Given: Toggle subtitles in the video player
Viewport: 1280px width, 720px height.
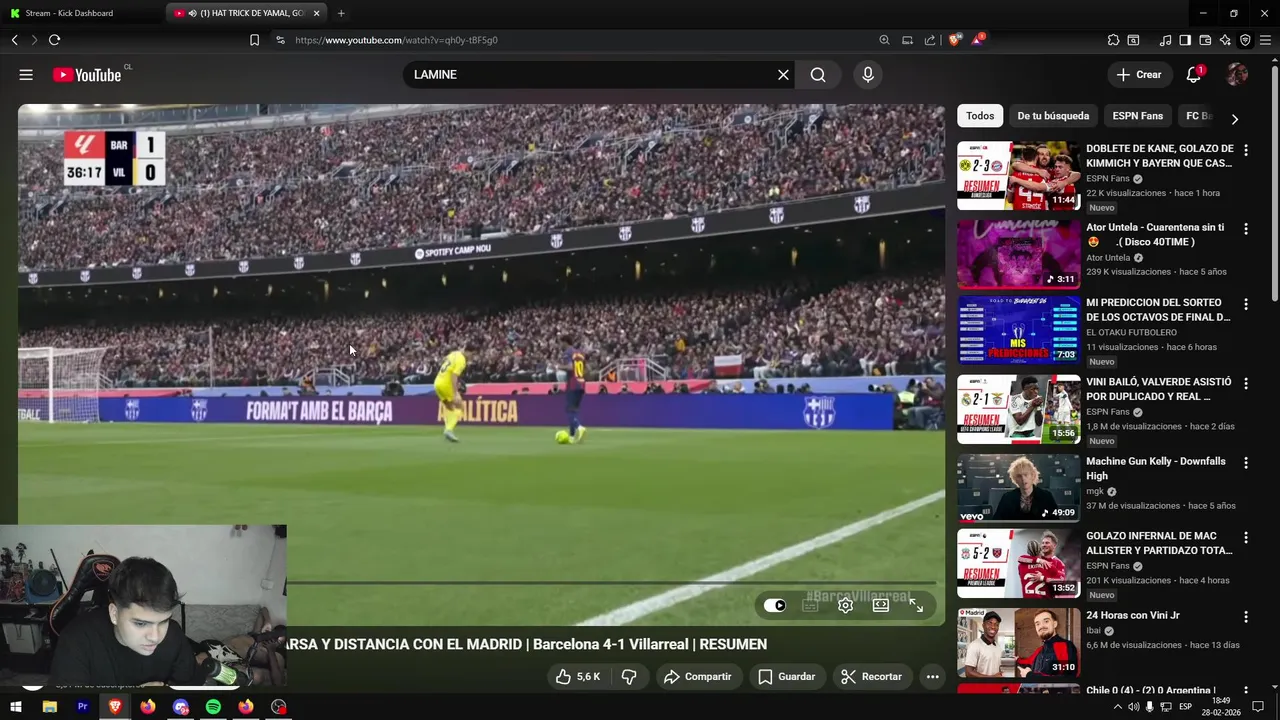Looking at the screenshot, I should tap(810, 605).
